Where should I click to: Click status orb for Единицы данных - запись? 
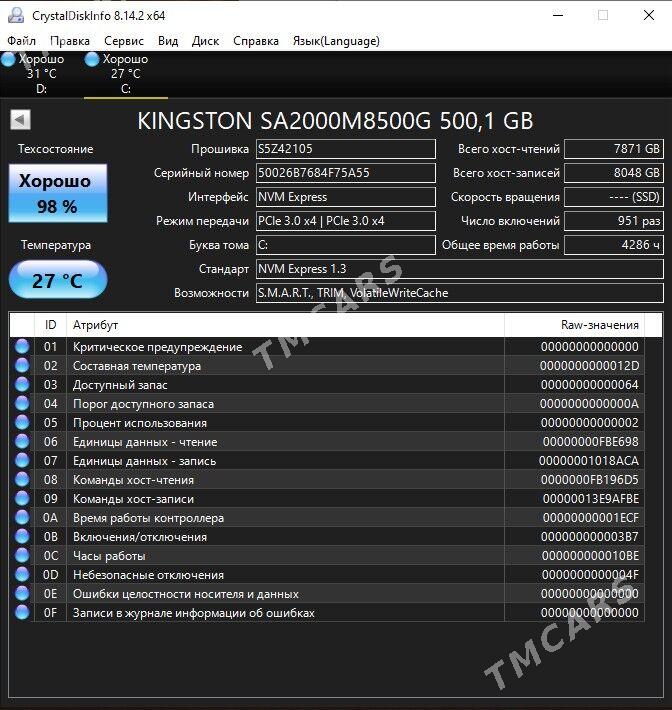click(22, 461)
